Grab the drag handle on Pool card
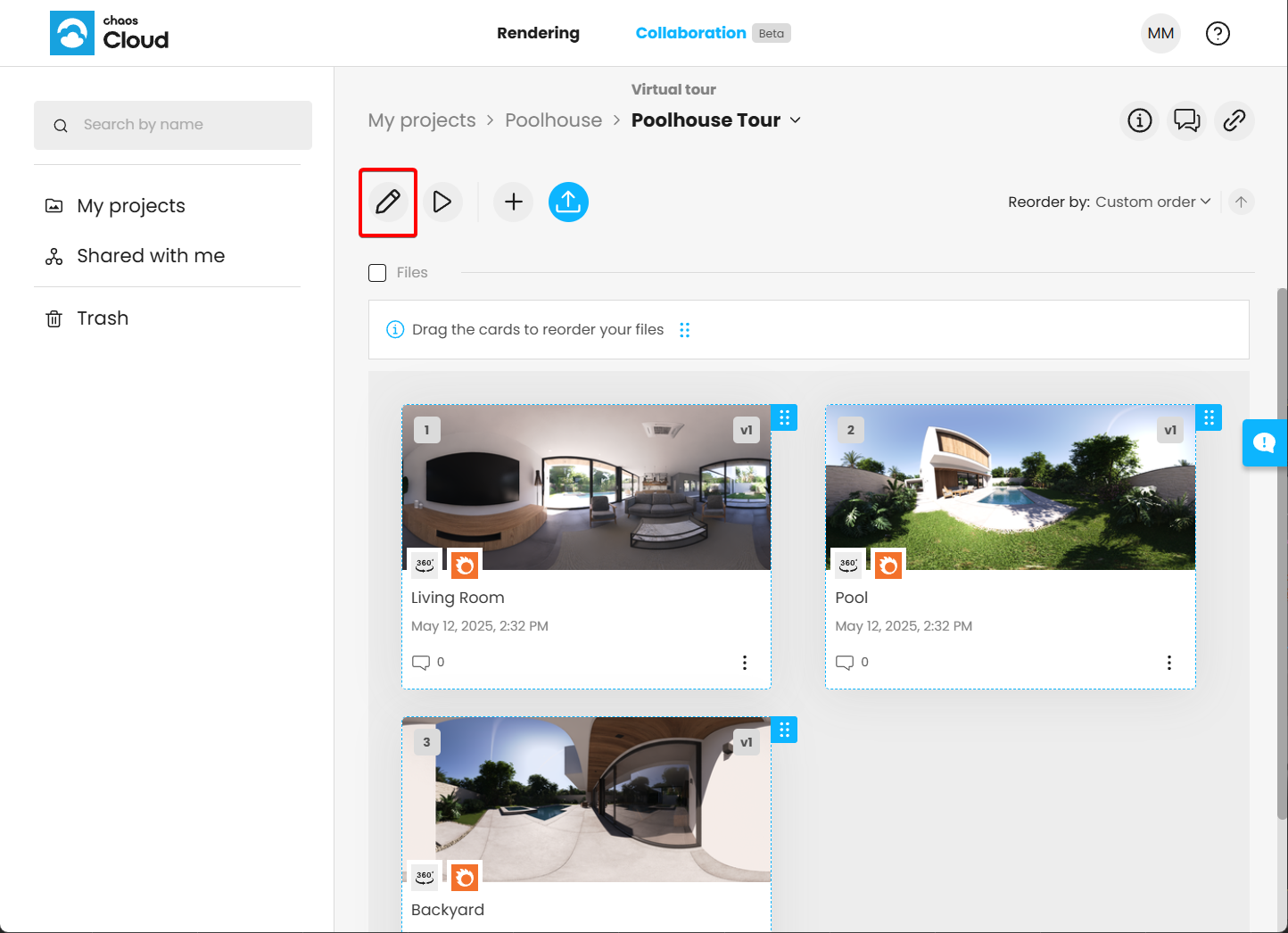1288x933 pixels. pyautogui.click(x=1209, y=417)
